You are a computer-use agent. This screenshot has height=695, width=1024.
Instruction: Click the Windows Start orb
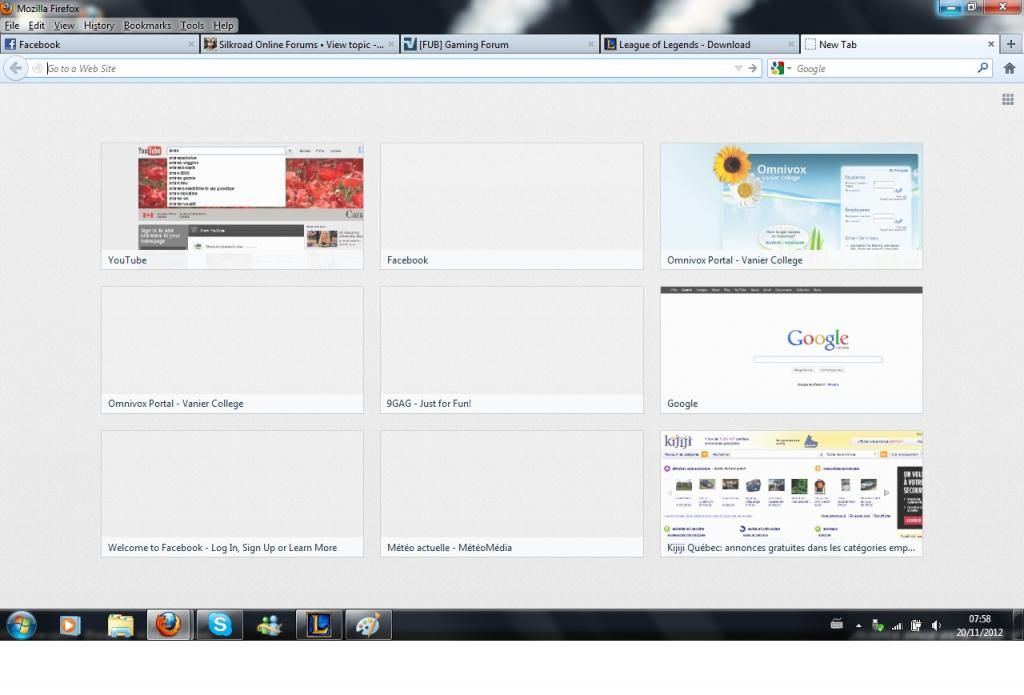point(21,625)
